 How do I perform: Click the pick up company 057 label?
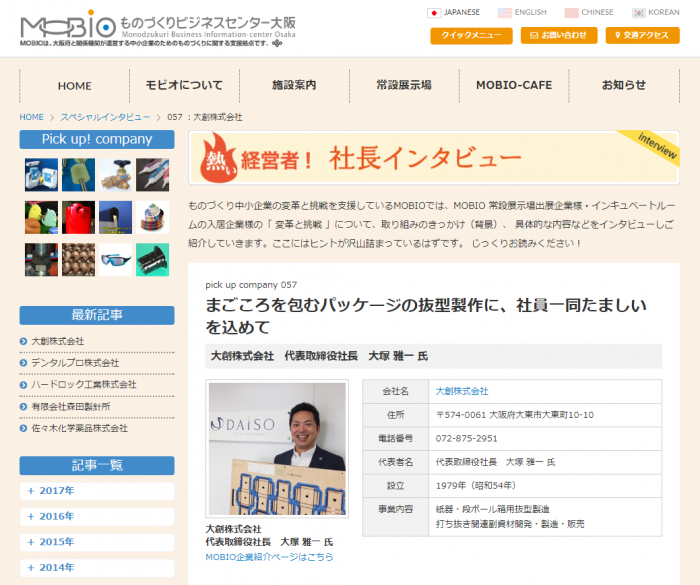pos(251,285)
